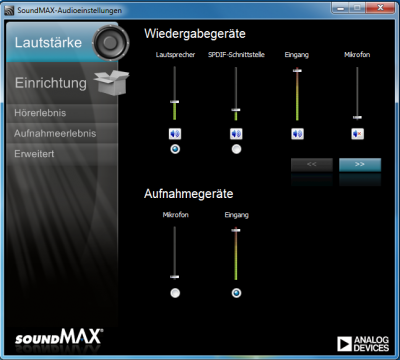Click the << previous devices button
The width and height of the screenshot is (400, 360).
point(312,165)
